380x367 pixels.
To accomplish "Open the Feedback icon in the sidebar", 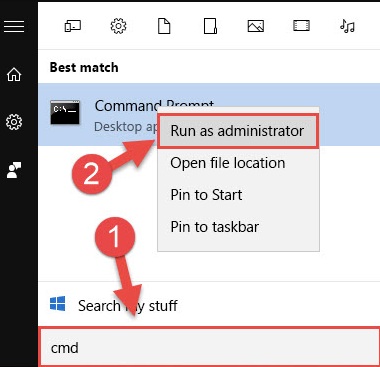I will point(14,170).
